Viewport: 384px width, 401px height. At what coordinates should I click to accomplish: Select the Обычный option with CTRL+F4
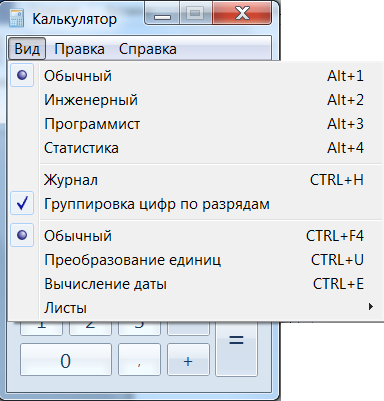[x=195, y=236]
